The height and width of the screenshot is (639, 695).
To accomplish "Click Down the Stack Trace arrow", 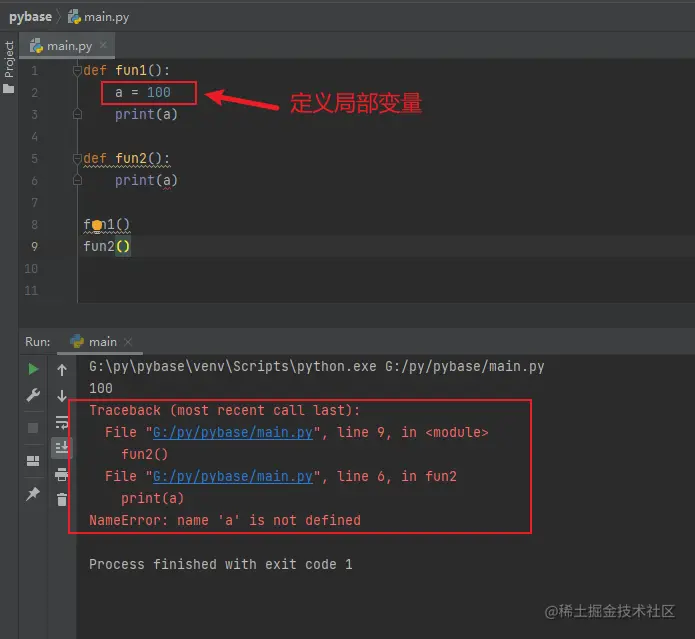I will point(62,395).
